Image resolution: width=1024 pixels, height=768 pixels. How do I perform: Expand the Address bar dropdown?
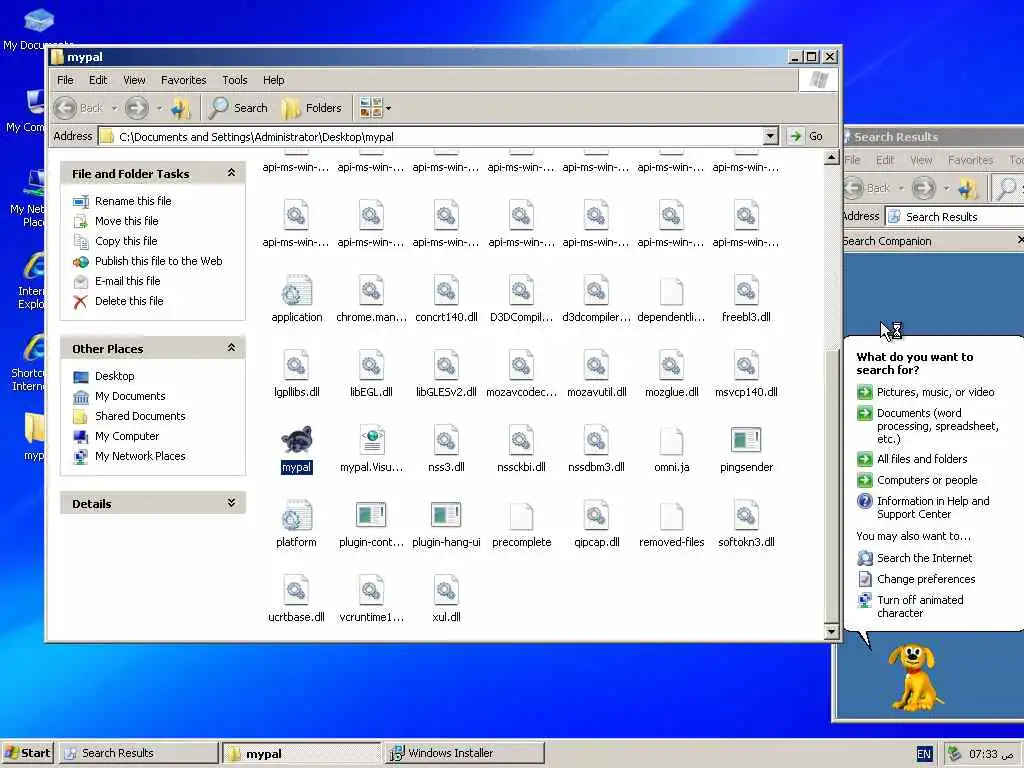(771, 136)
